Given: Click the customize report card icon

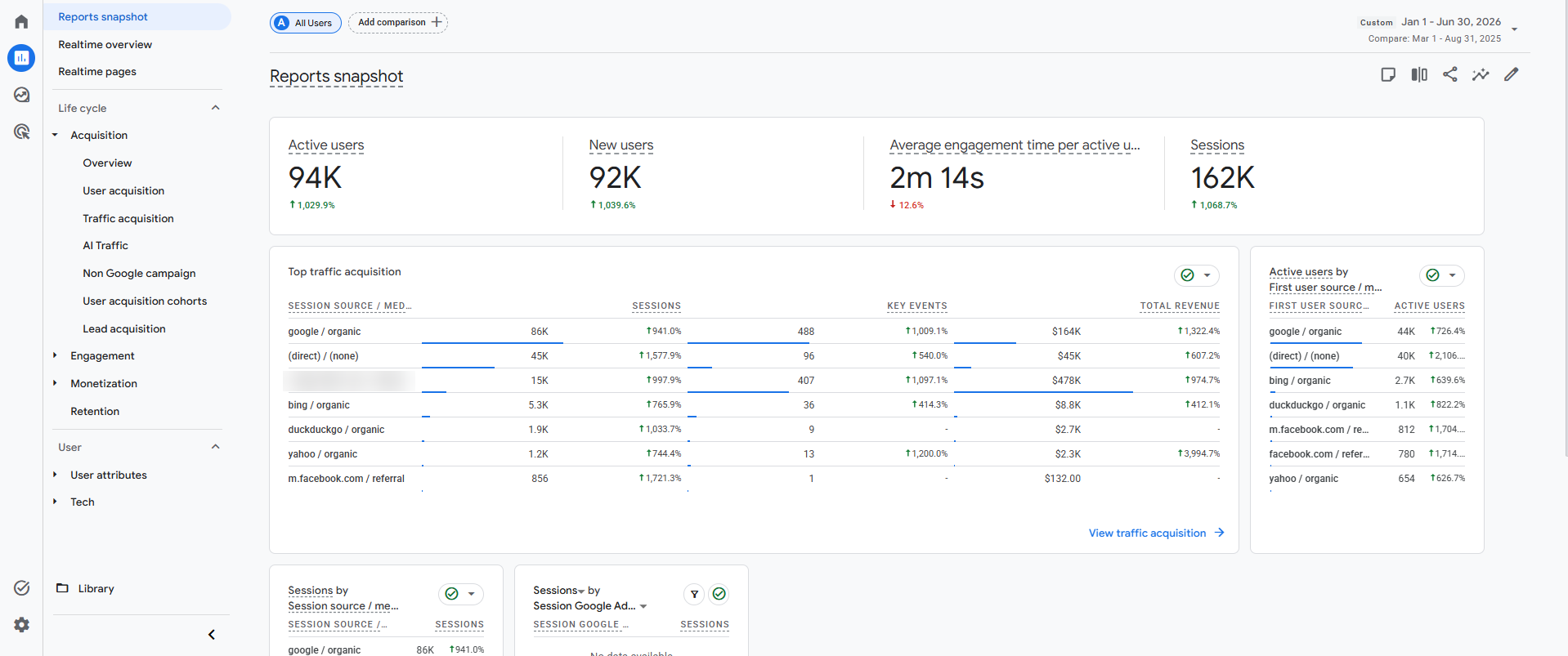Looking at the screenshot, I should click(1388, 74).
